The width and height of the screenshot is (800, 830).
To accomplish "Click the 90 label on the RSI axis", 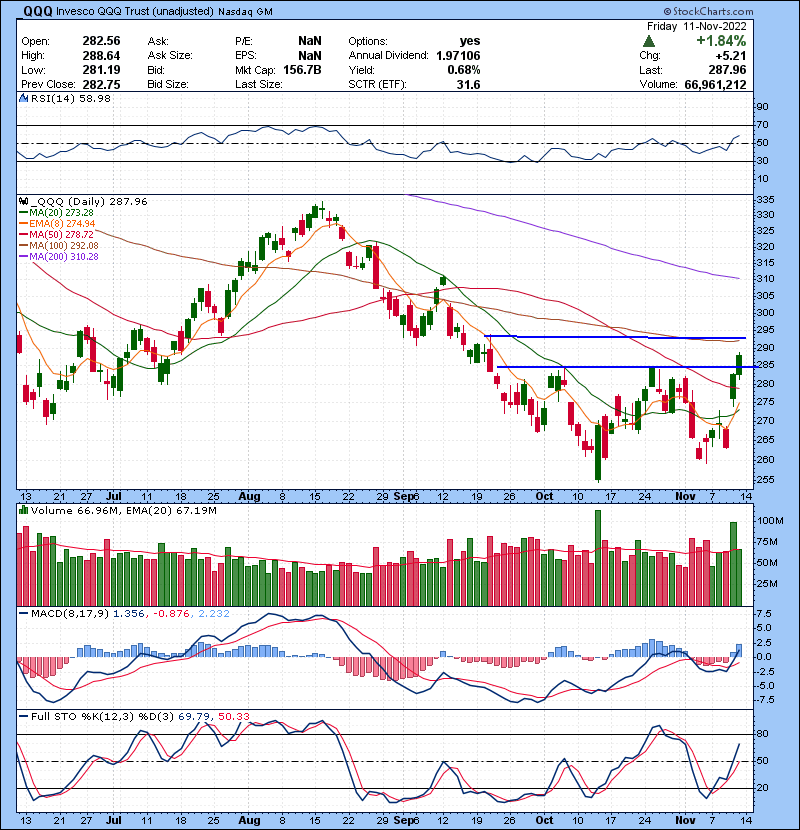I will tap(762, 106).
